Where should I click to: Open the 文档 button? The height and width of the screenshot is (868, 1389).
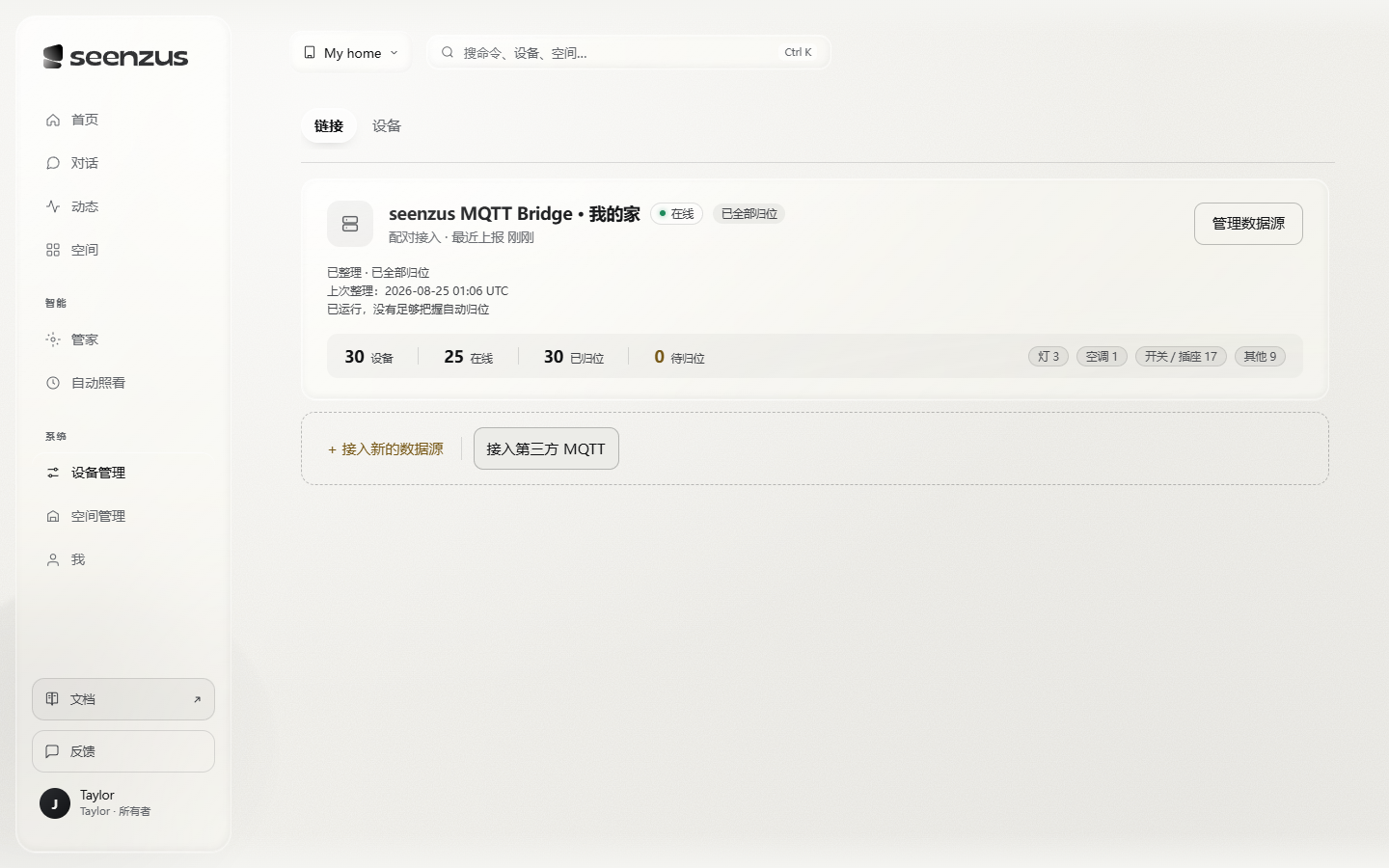coord(123,699)
